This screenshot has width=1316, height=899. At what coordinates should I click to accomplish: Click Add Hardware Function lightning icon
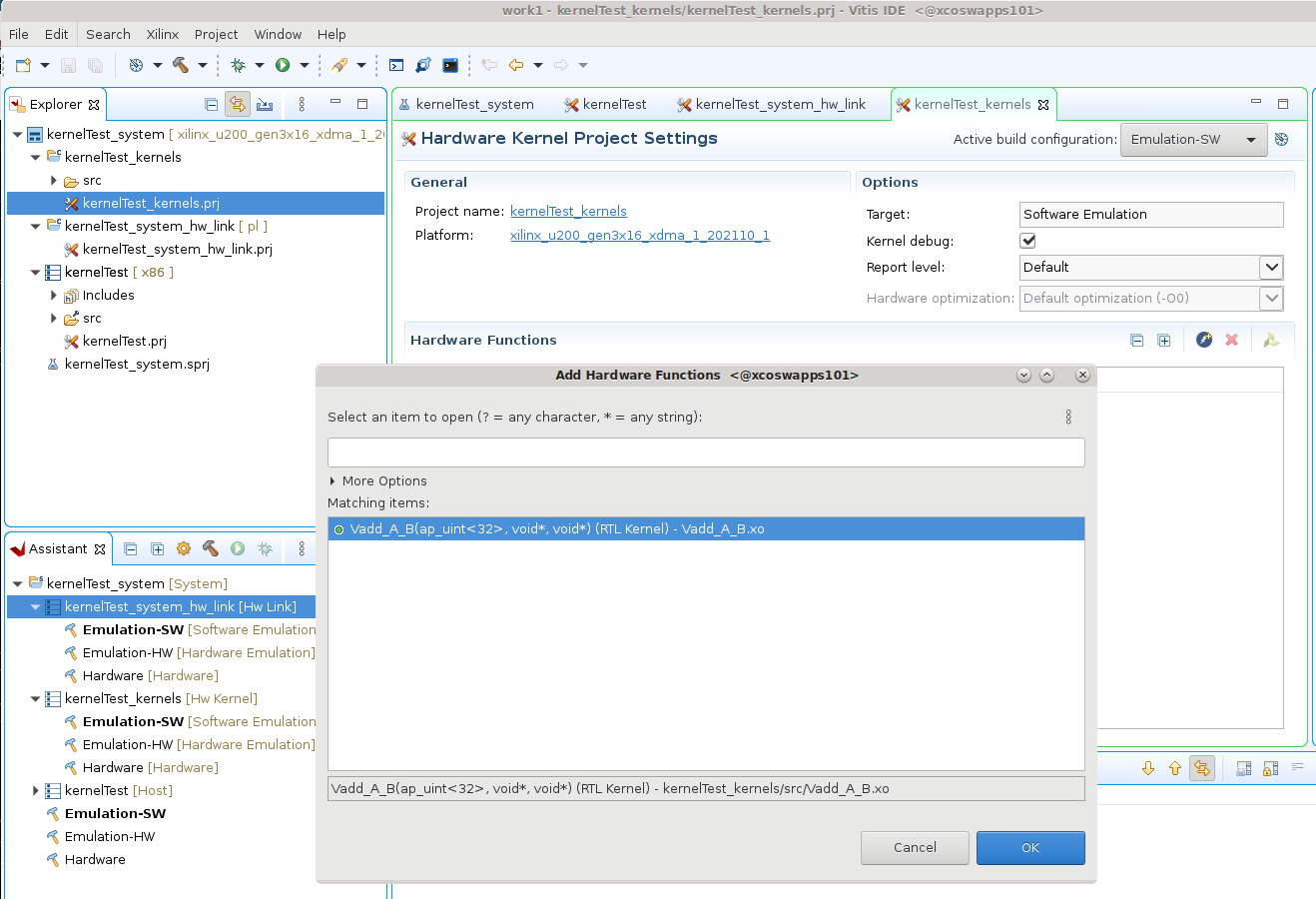point(1204,340)
